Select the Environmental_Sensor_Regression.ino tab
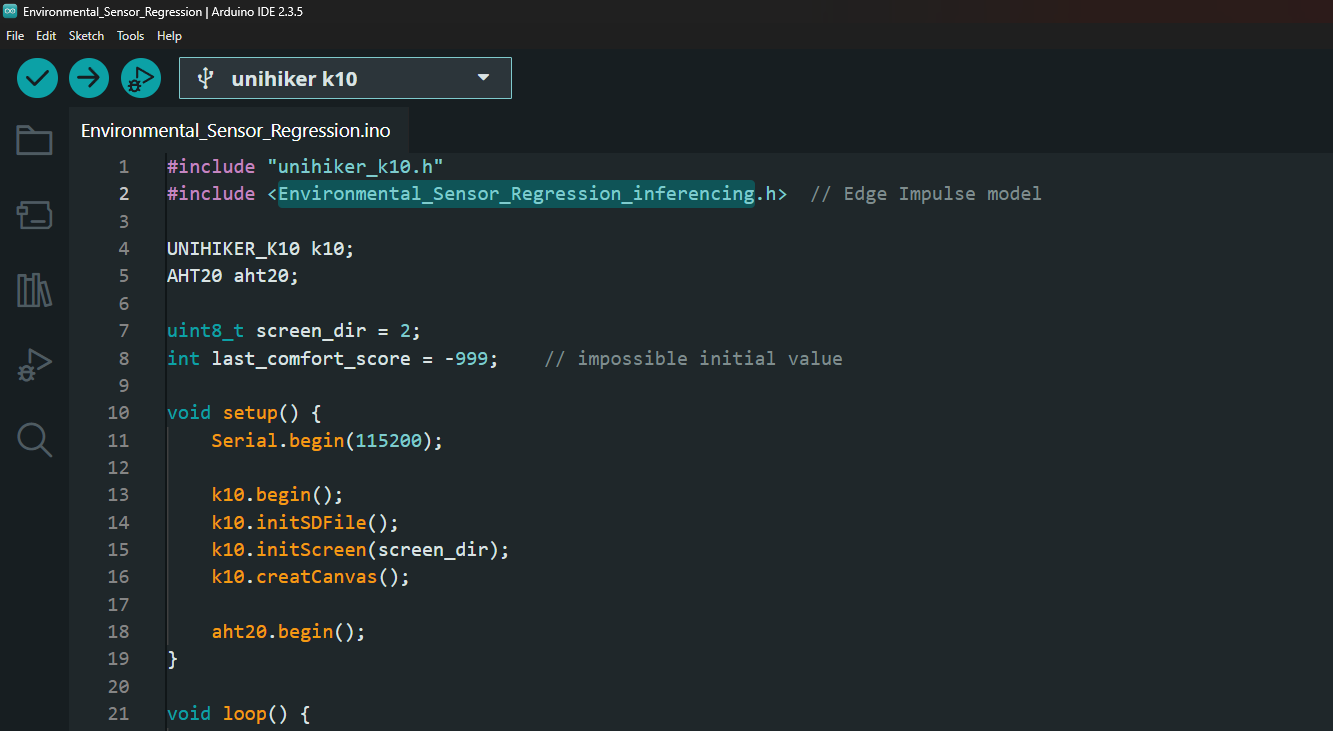Screen dimensions: 1333x731 (x=236, y=130)
